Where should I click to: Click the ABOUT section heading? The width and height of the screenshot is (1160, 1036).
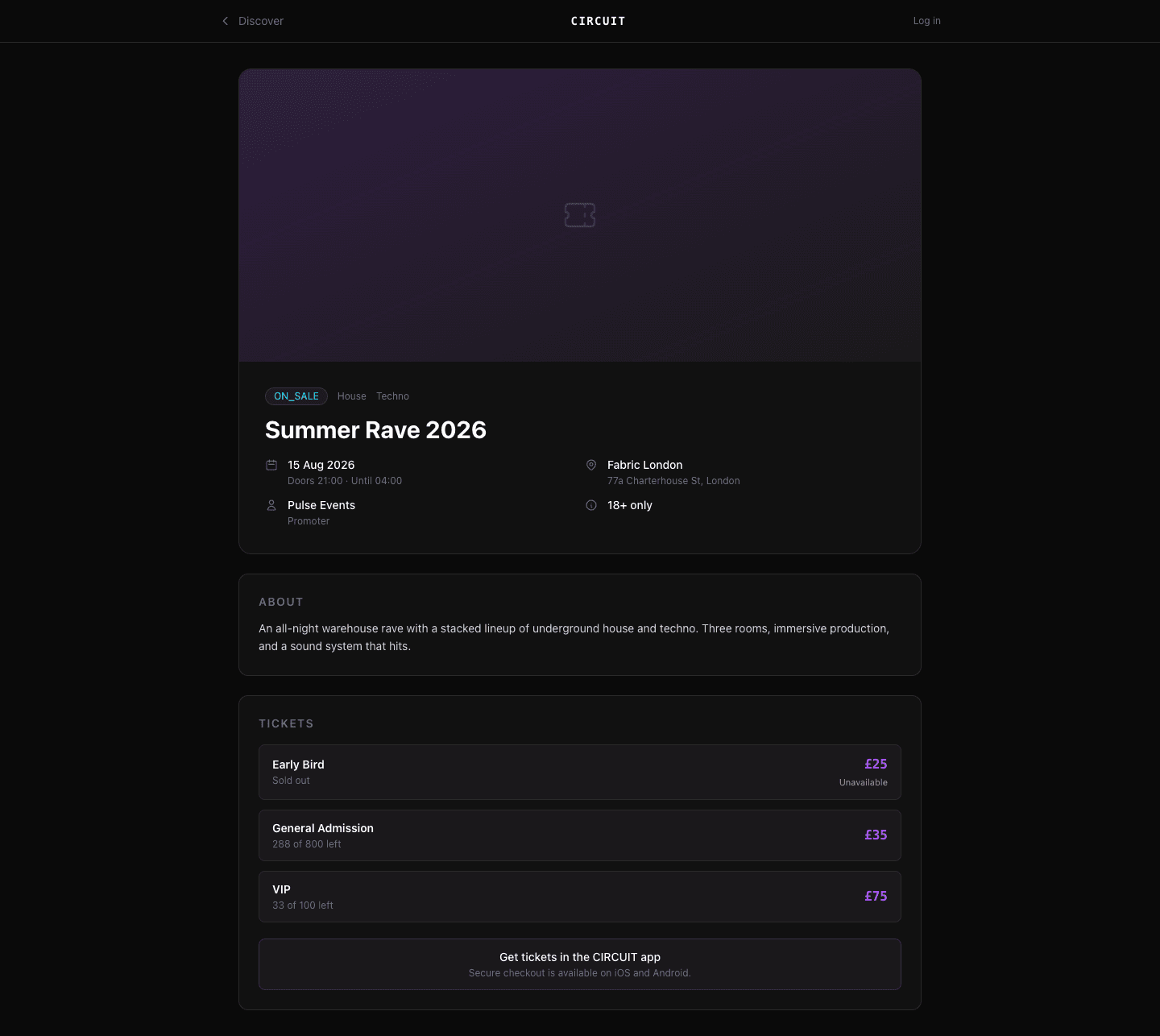(x=281, y=602)
